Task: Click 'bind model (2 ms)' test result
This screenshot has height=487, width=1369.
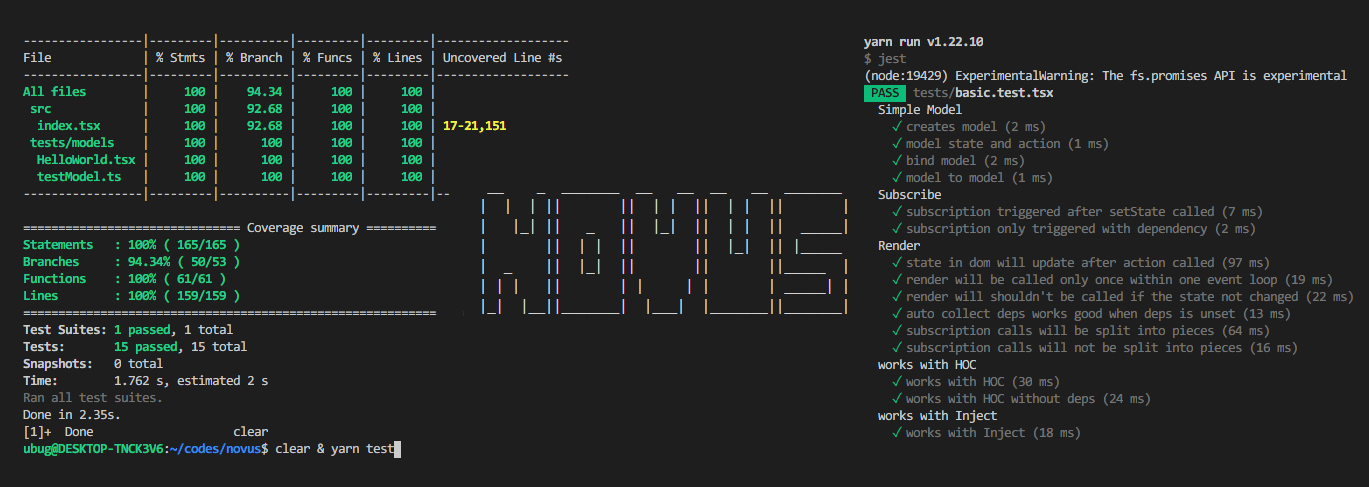Action: tap(958, 161)
